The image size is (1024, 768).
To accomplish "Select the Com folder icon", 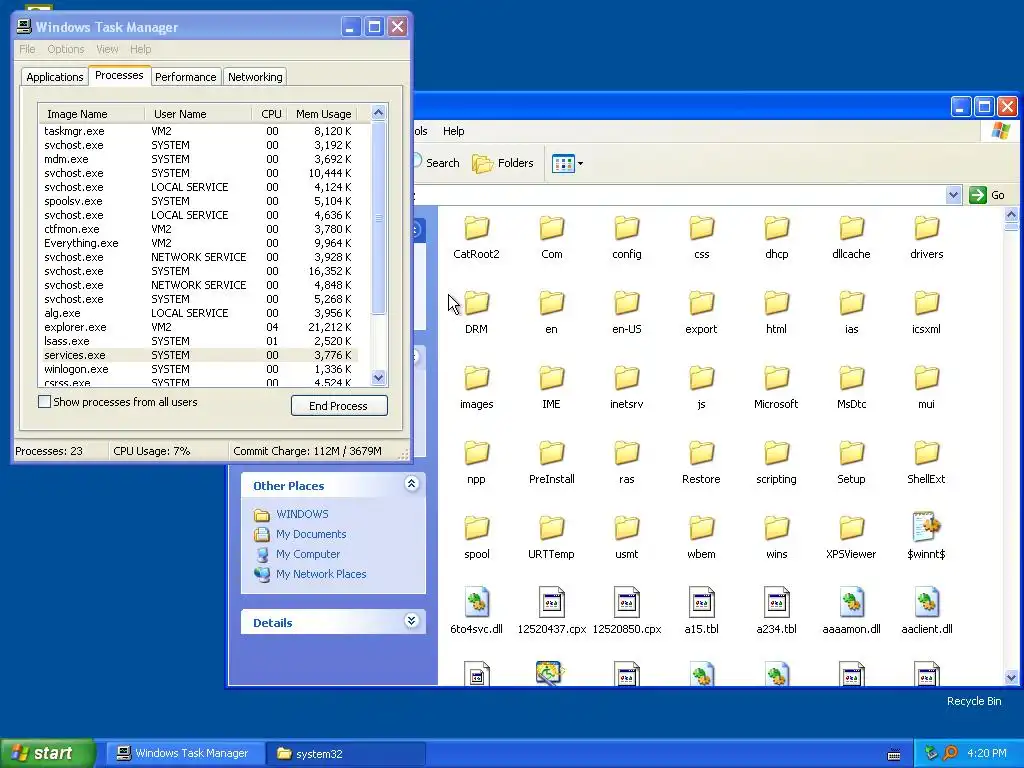I will point(552,229).
